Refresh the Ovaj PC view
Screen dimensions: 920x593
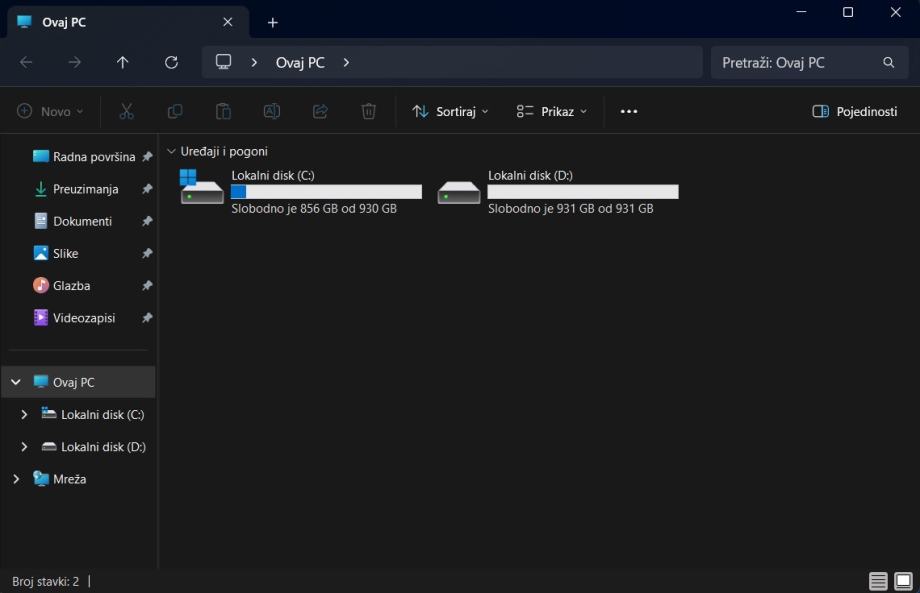coord(171,62)
